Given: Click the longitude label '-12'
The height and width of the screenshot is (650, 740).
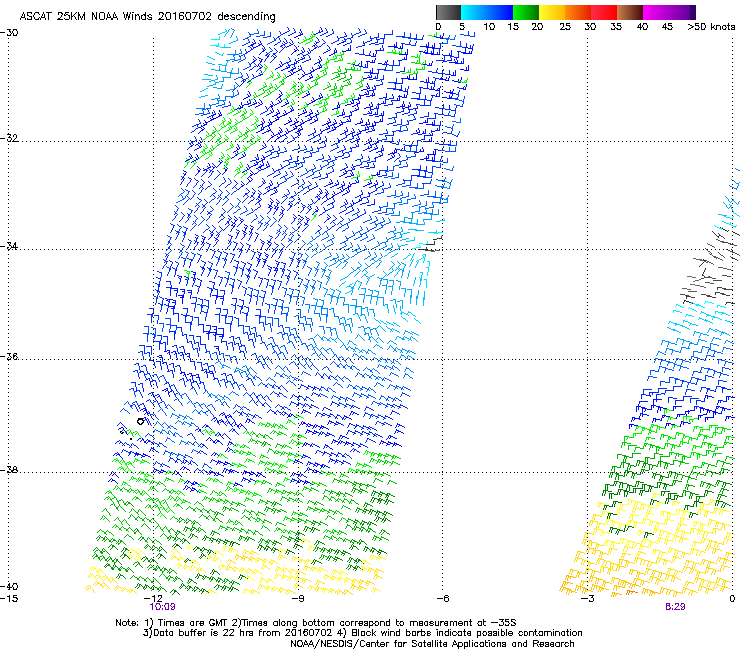Looking at the screenshot, I should click(x=153, y=599).
